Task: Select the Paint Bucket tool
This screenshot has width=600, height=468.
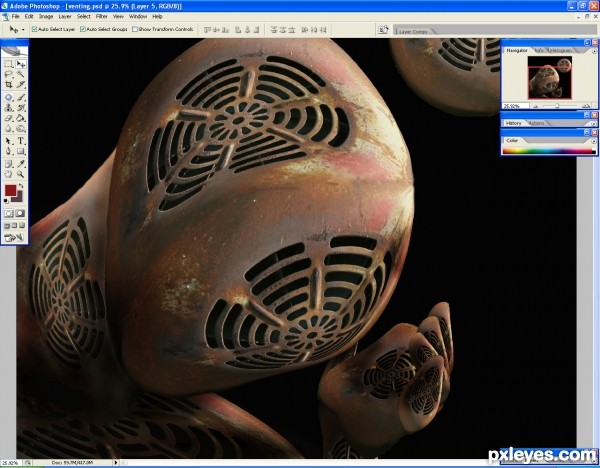Action: (21, 118)
